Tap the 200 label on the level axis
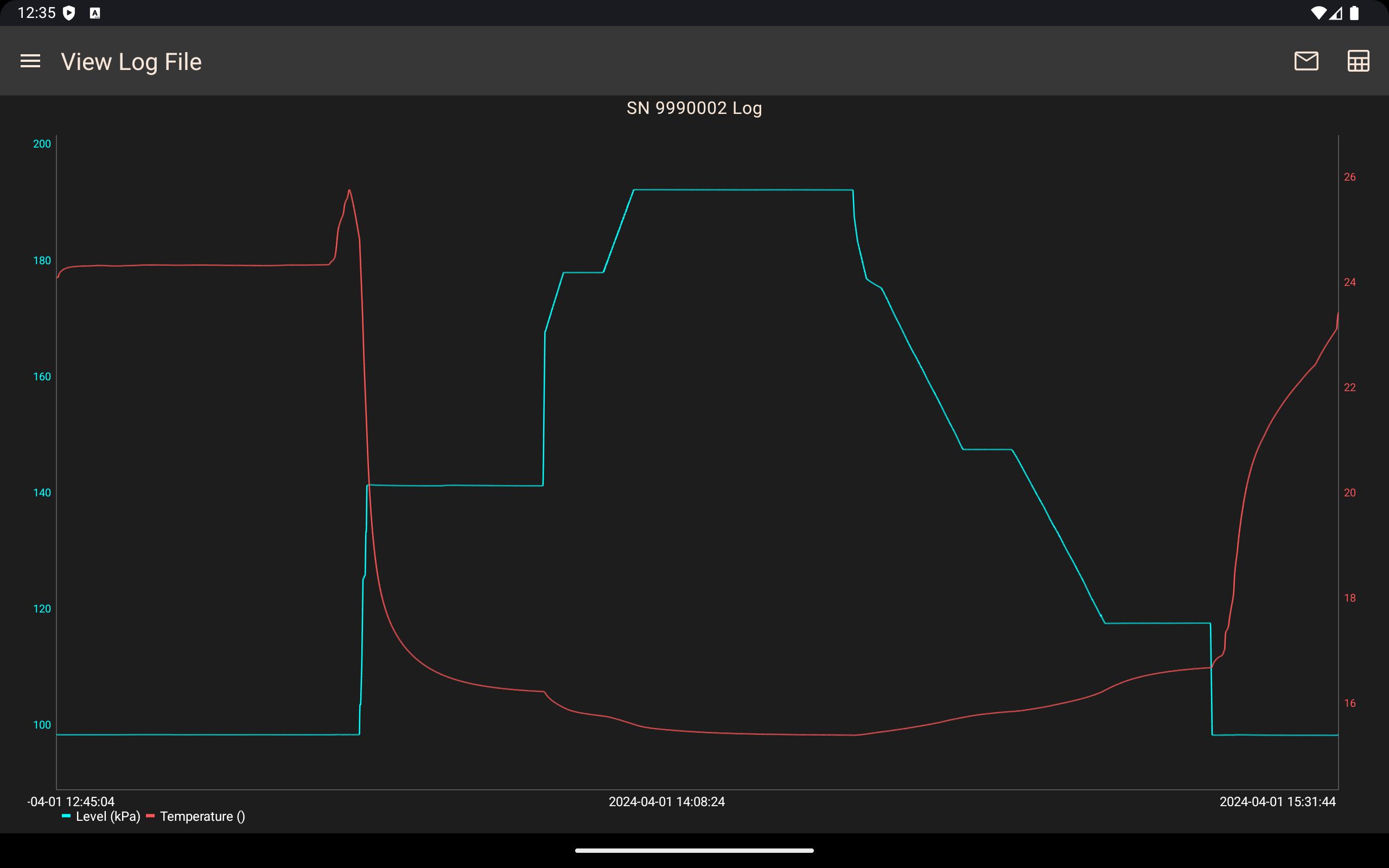 pos(42,144)
